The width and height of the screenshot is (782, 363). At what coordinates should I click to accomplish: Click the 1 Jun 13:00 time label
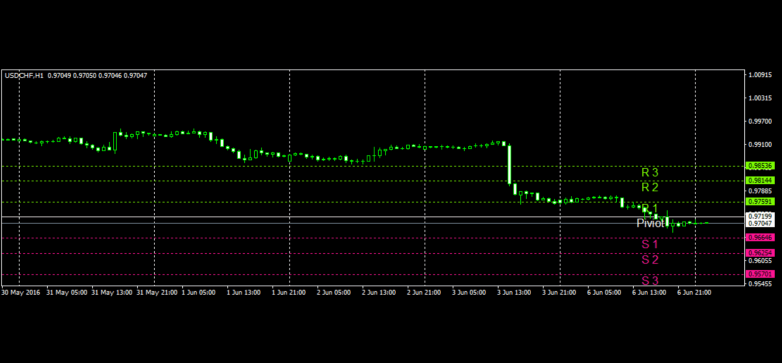(x=244, y=293)
